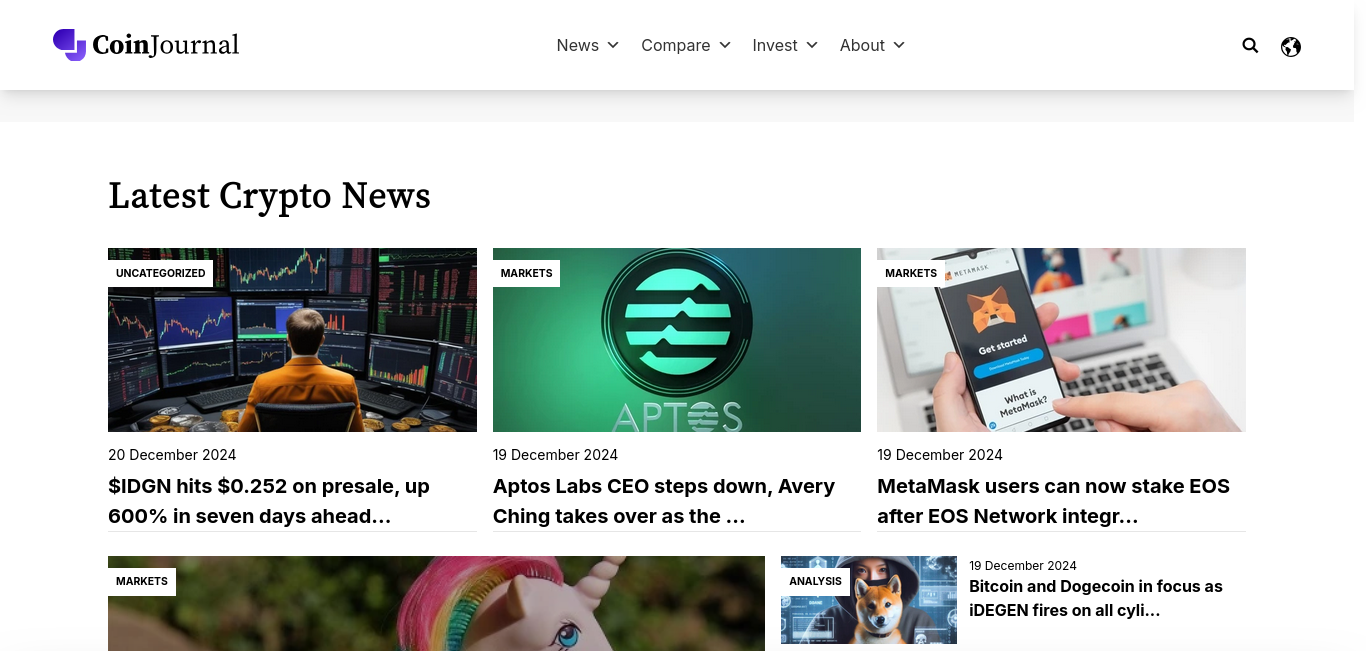Expand the News menu chevron

tap(613, 45)
